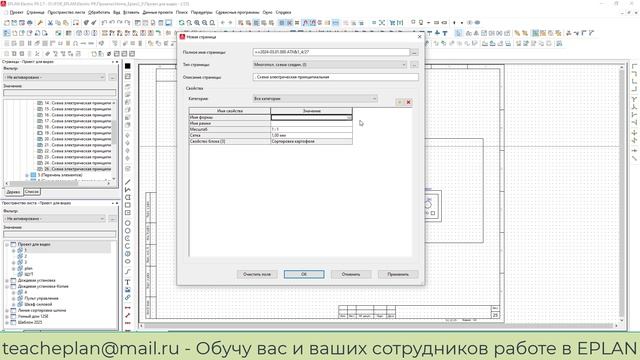Select 'Шкаф силовой' in layout space tree
Viewport: 640px width, 360px height.
click(38, 304)
